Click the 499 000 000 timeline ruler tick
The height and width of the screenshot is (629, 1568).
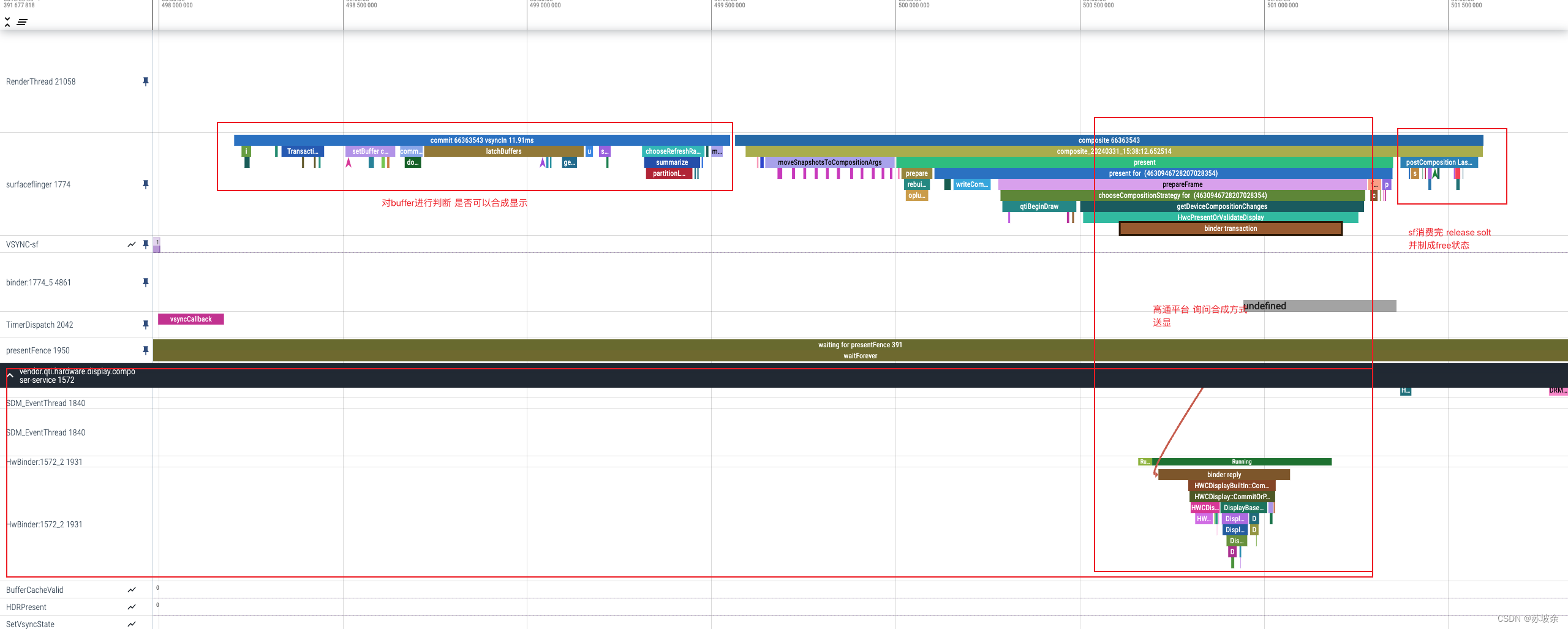pyautogui.click(x=545, y=5)
